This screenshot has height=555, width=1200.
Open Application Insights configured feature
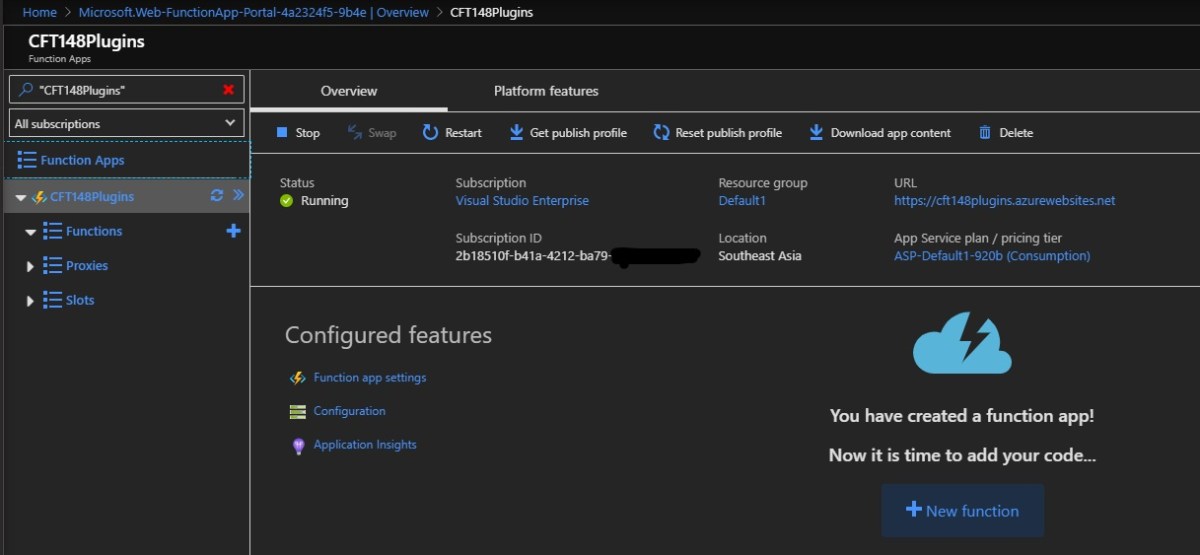click(364, 445)
